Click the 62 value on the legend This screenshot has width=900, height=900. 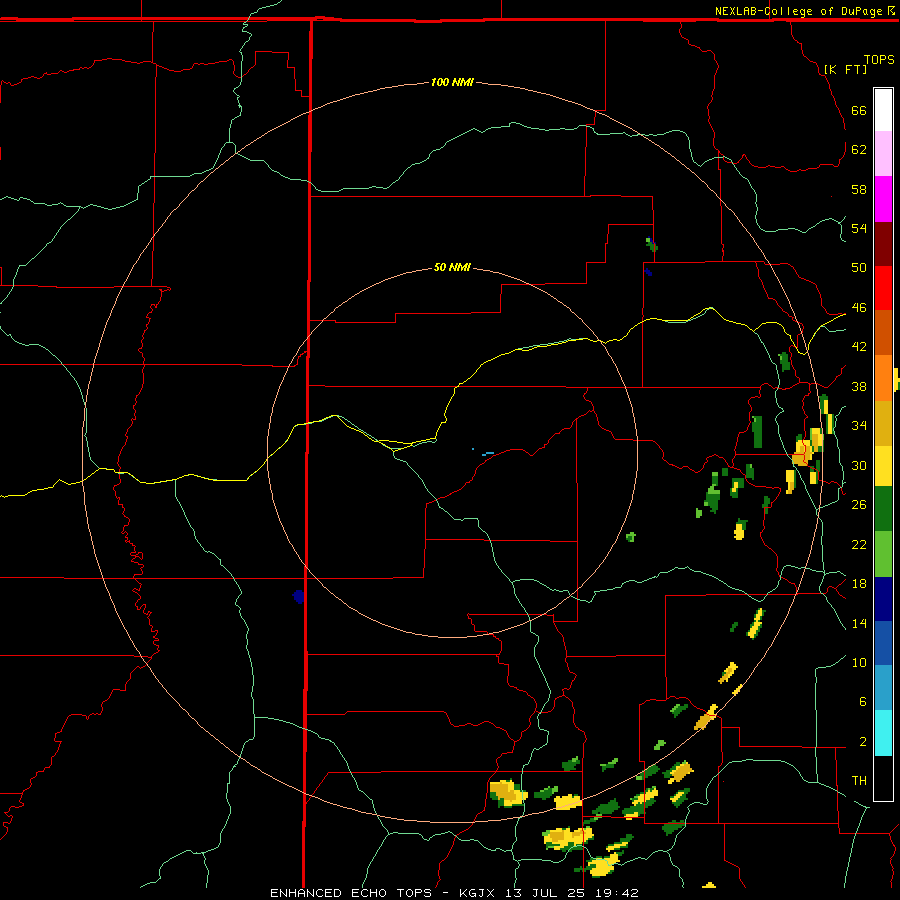pos(859,149)
